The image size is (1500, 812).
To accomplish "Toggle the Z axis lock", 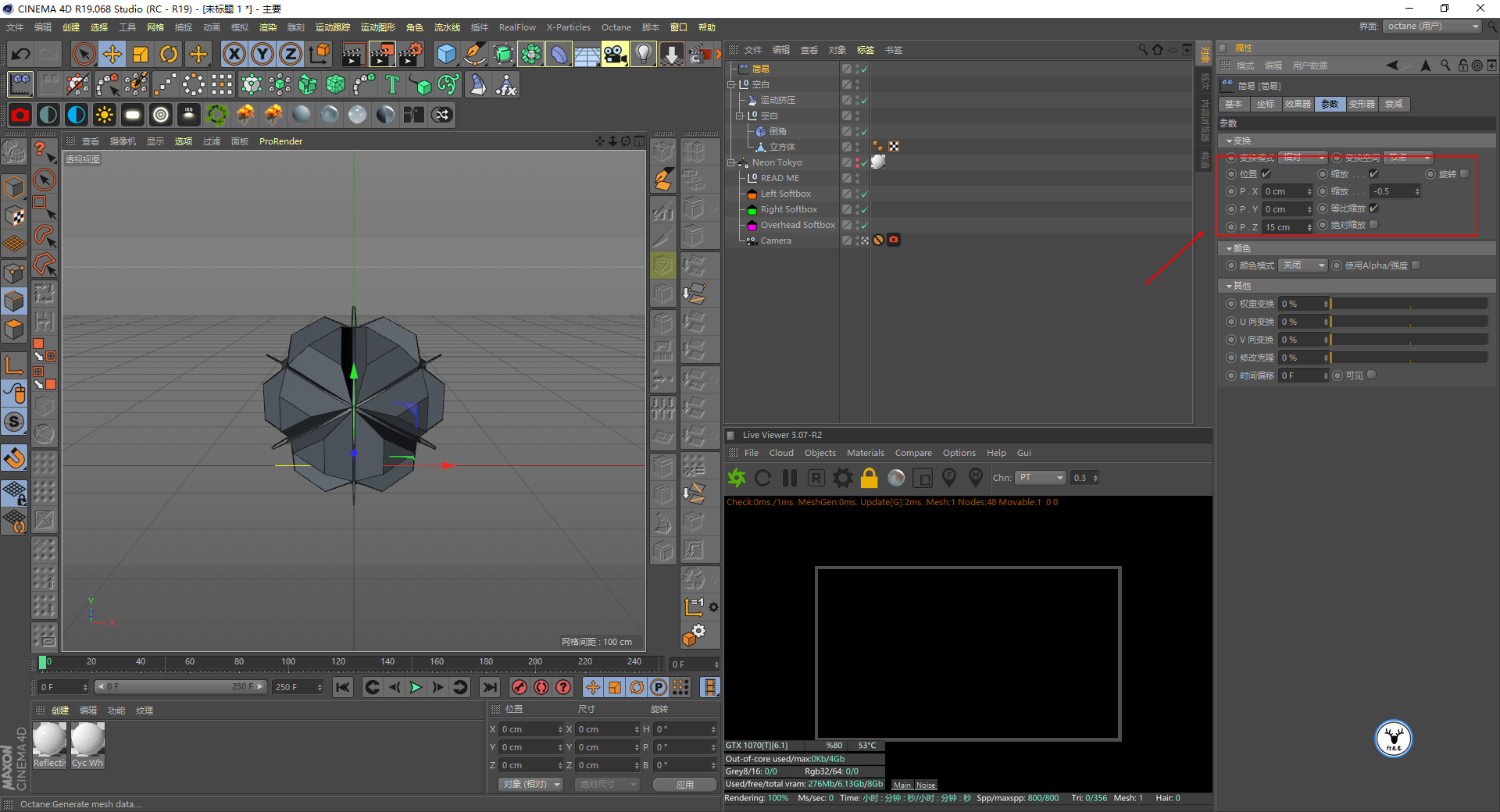I will [x=291, y=54].
